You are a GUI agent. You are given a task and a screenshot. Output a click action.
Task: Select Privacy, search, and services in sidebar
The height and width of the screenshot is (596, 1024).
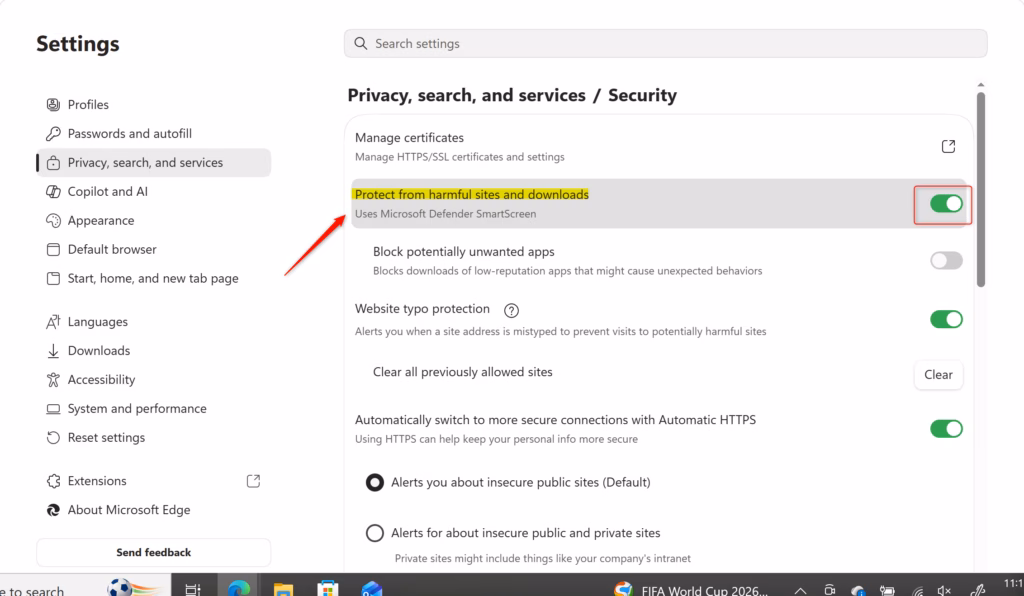pos(153,163)
